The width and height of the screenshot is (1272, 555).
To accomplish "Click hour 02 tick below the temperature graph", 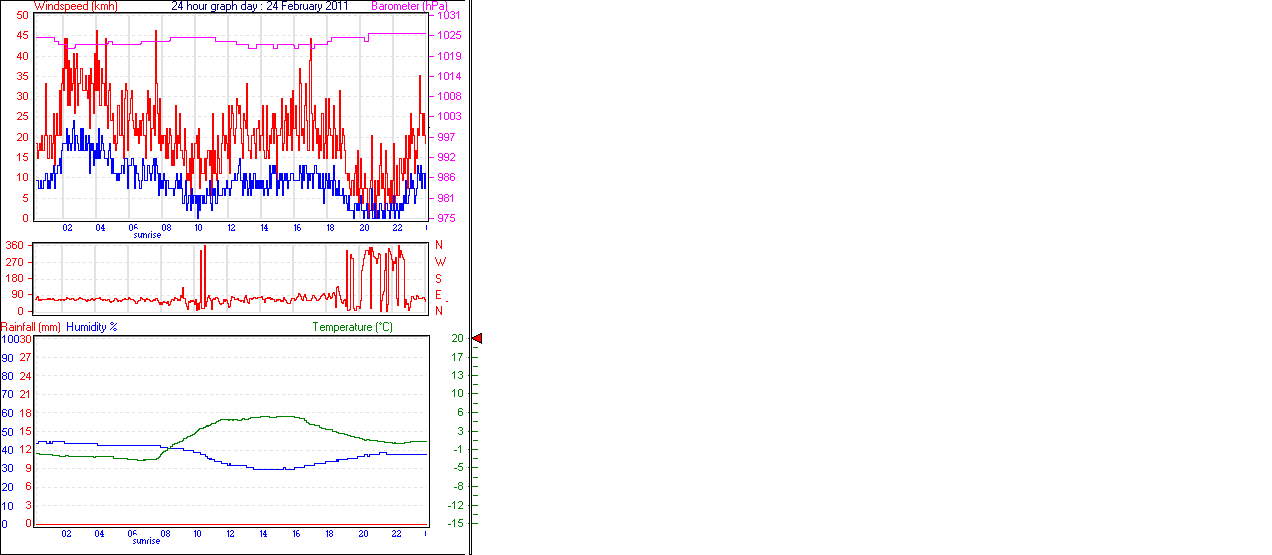I will point(66,534).
